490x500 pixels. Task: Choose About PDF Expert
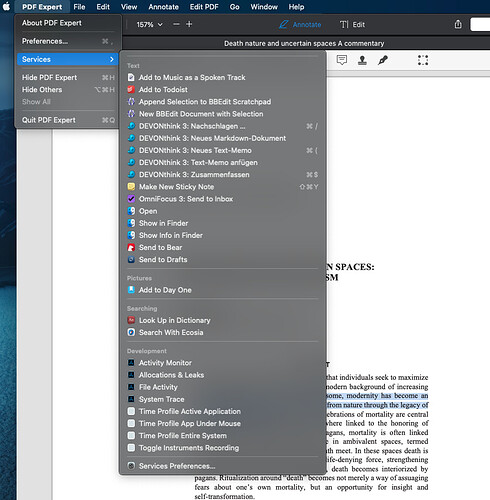coord(67,23)
